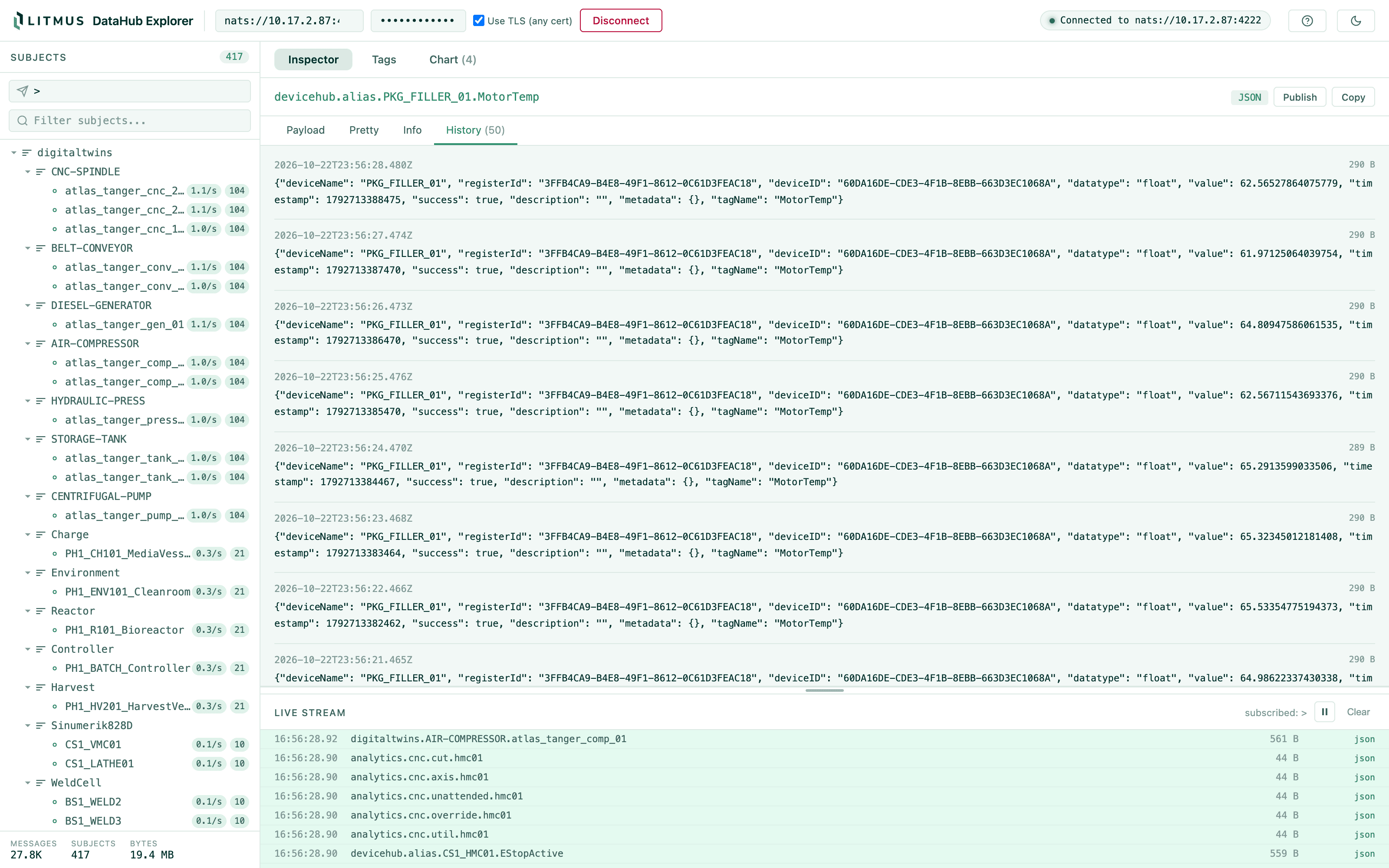
Task: Select the History (50) sub-tab
Action: [x=475, y=130]
